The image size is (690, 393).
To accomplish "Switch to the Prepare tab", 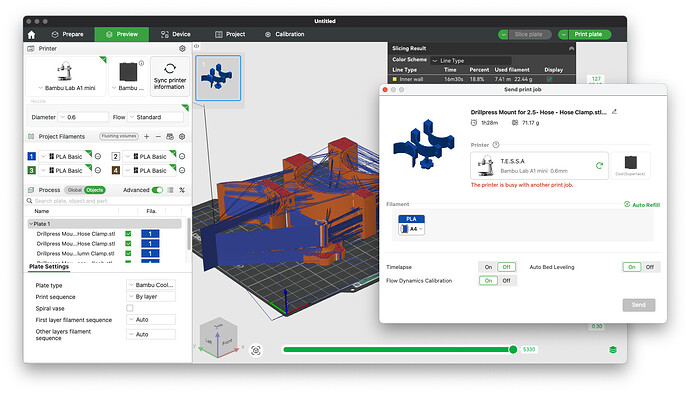I will pyautogui.click(x=67, y=34).
